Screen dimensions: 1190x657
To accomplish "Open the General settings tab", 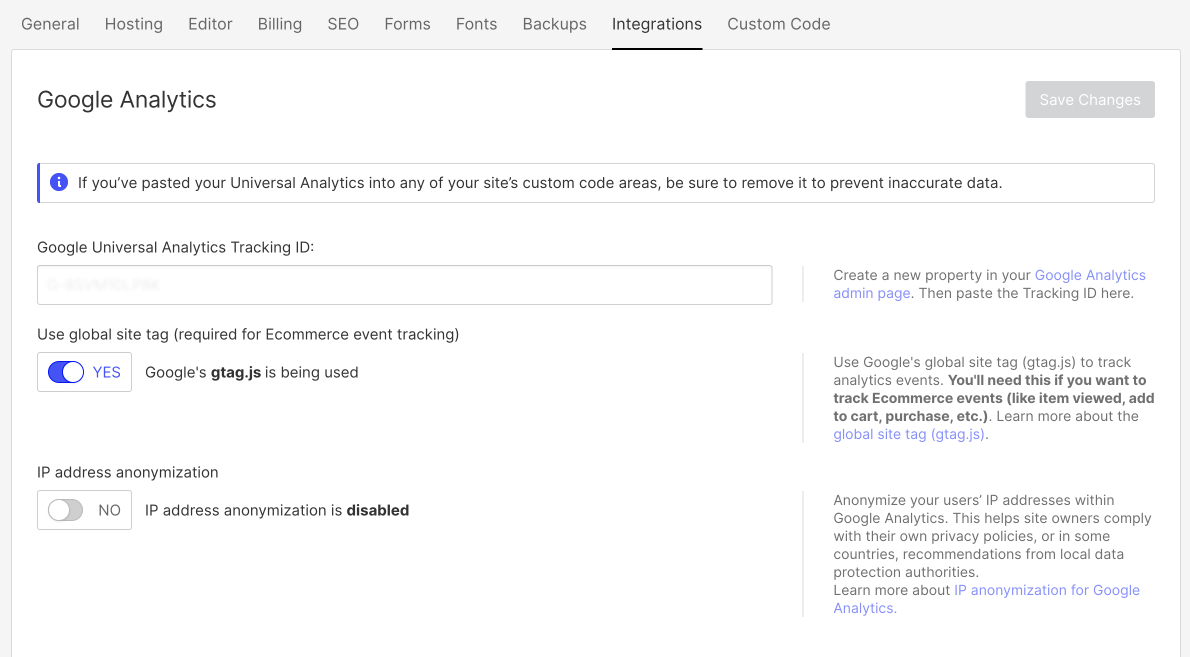I will (x=50, y=24).
